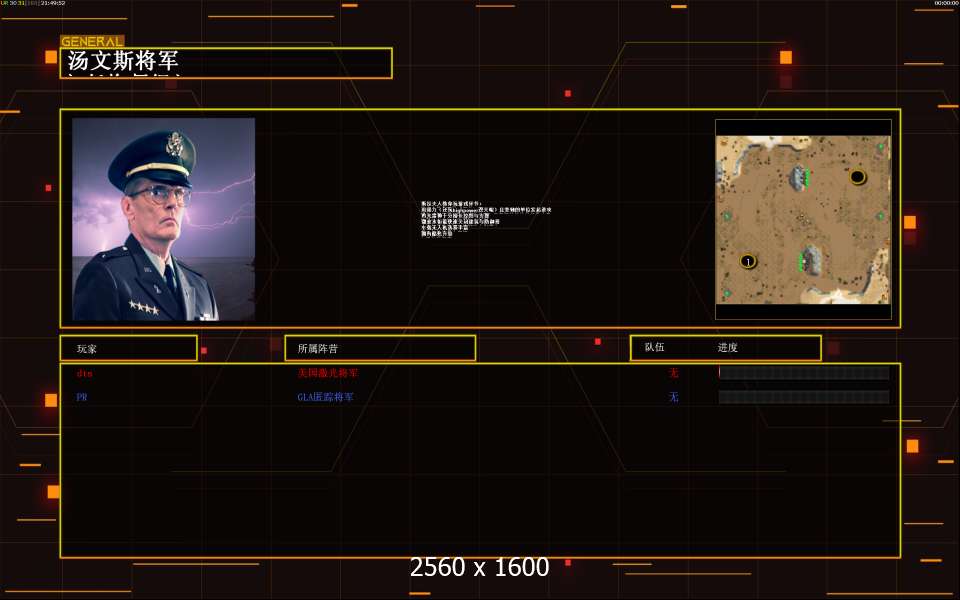960x600 pixels.
Task: Click the 00:00:00 timer readout
Action: (947, 3)
